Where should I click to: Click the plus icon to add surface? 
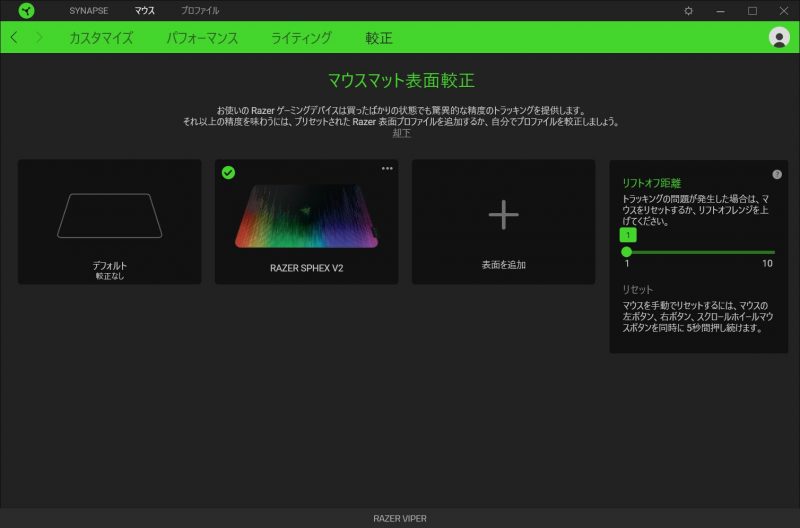tap(503, 214)
